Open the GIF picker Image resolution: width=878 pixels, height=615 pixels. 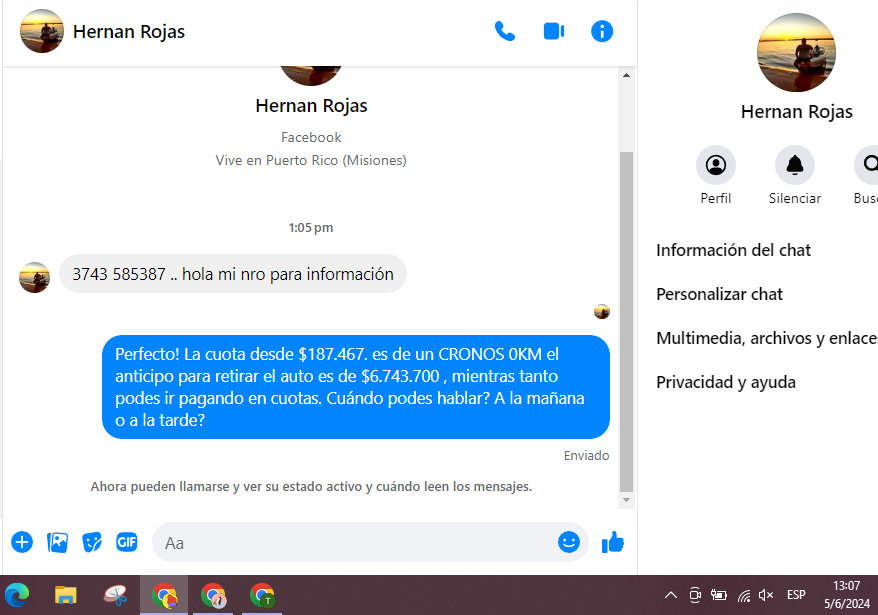(127, 542)
